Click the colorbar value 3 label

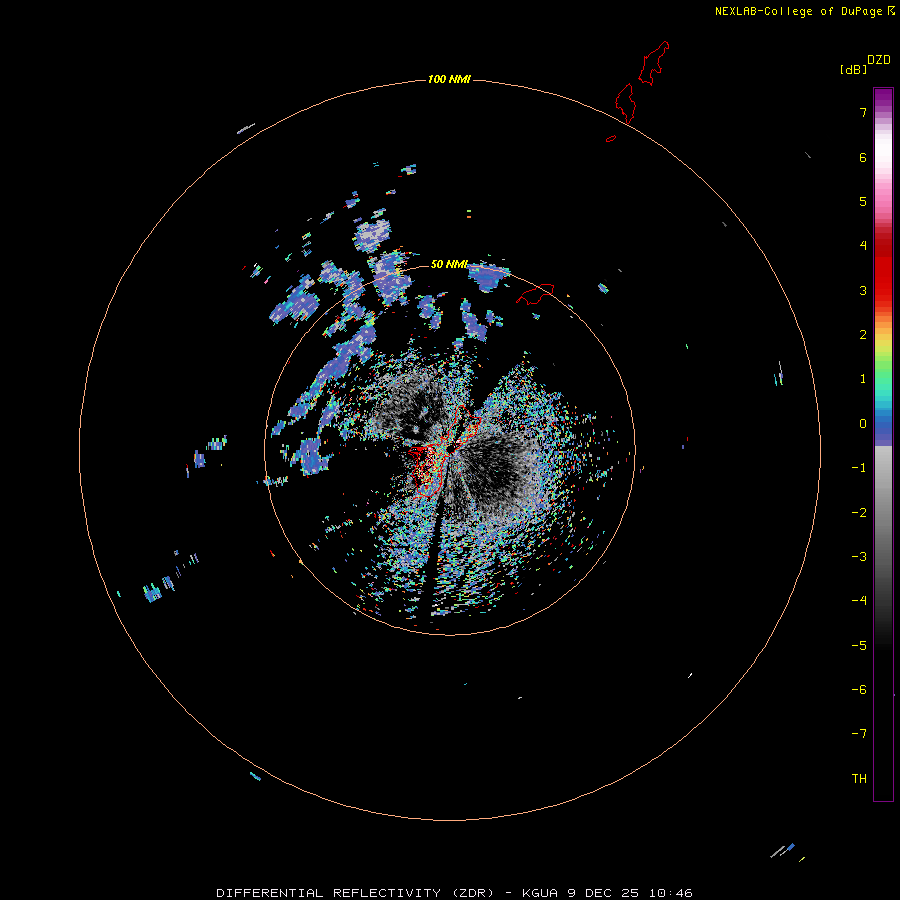tap(863, 290)
